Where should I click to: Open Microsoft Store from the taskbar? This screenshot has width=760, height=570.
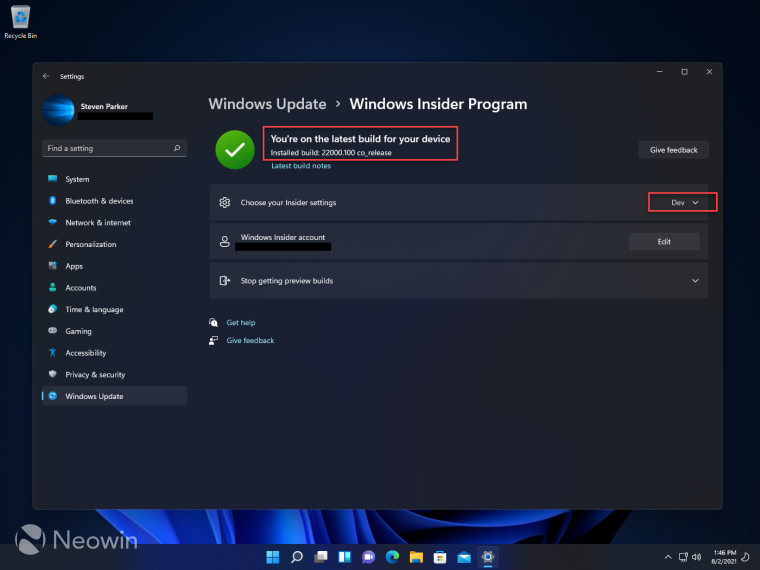point(440,557)
